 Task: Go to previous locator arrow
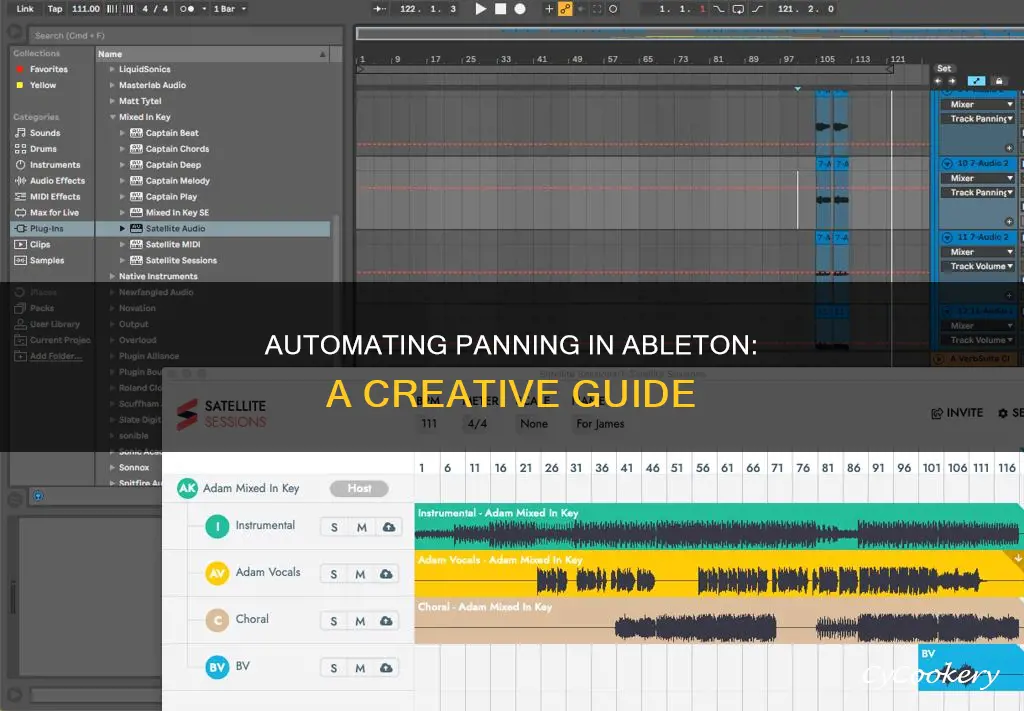point(938,81)
